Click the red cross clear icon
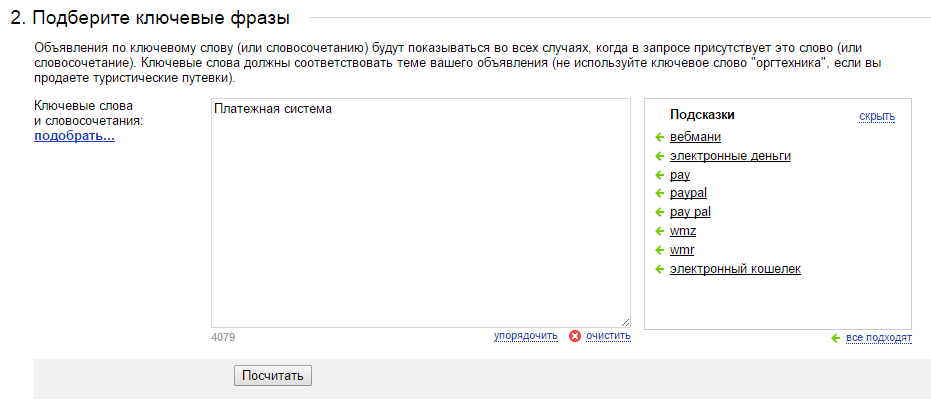Image resolution: width=931 pixels, height=418 pixels. (575, 336)
